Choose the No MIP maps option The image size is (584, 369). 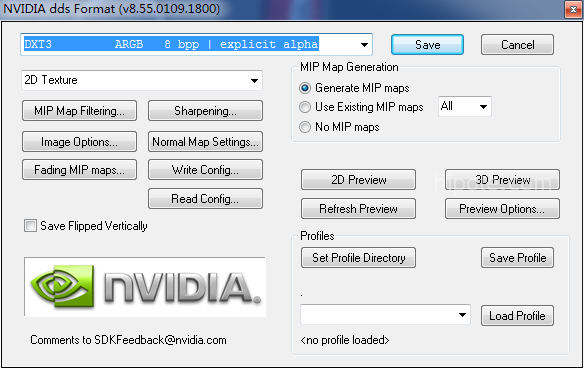click(x=305, y=127)
